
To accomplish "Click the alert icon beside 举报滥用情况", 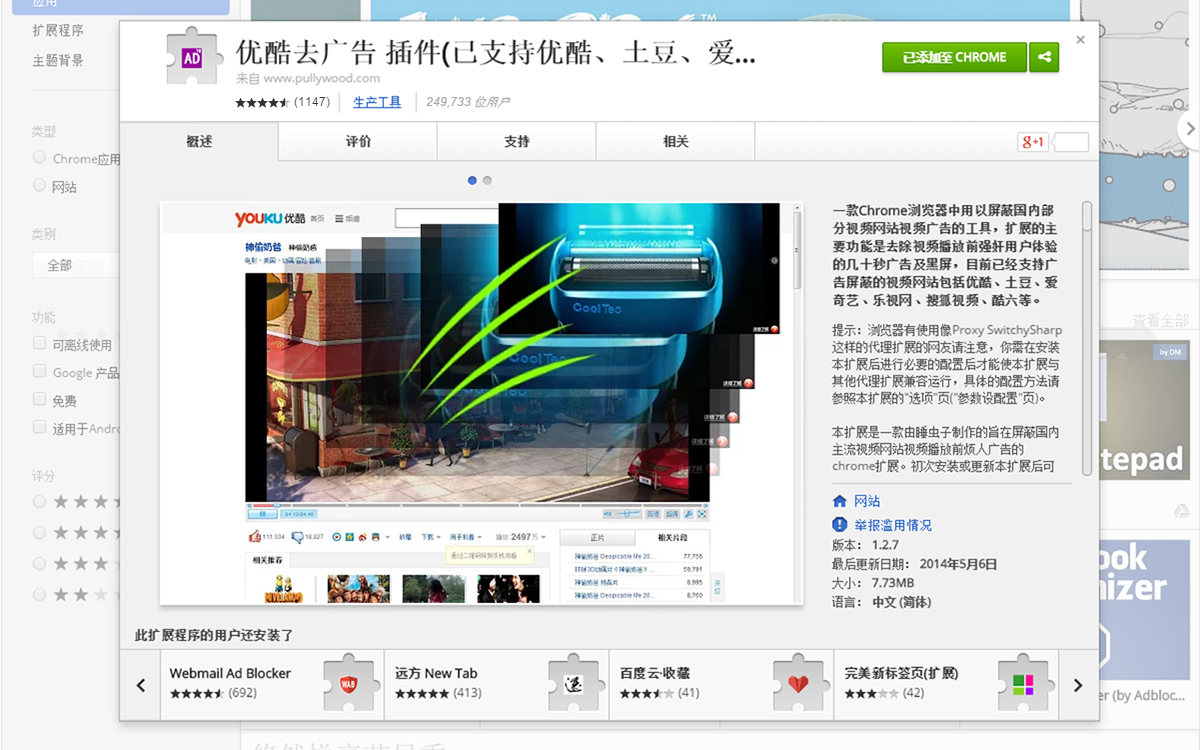I will pos(840,525).
